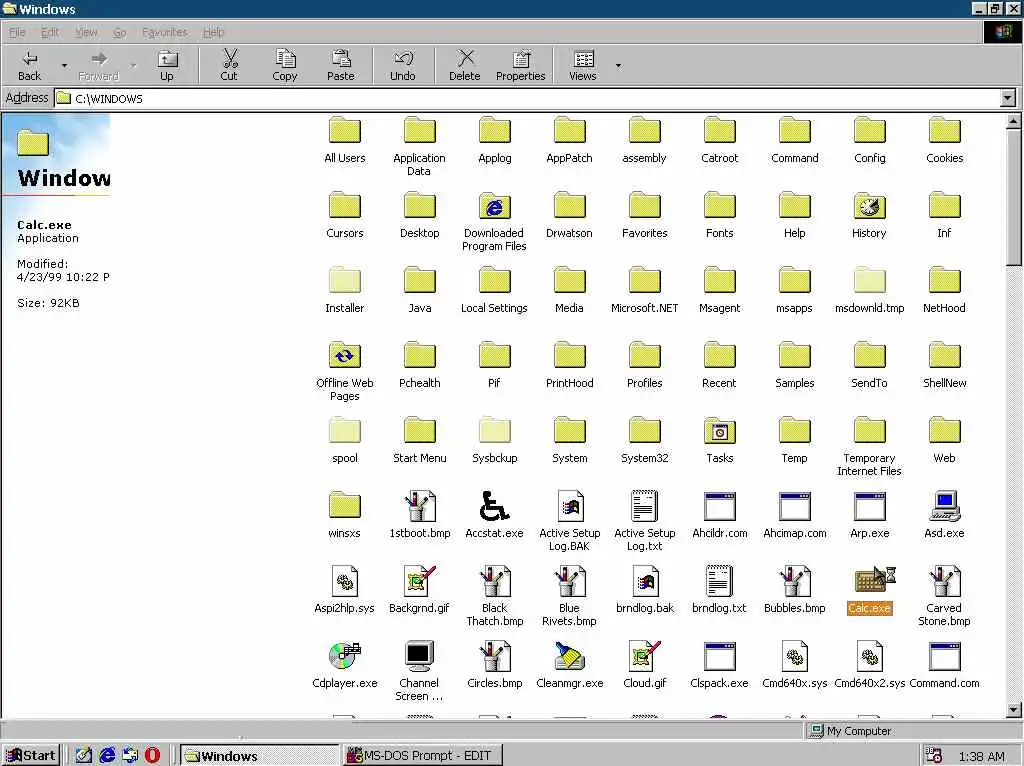Viewport: 1024px width, 766px height.
Task: Select the Backgrnd.gif file icon
Action: [419, 581]
